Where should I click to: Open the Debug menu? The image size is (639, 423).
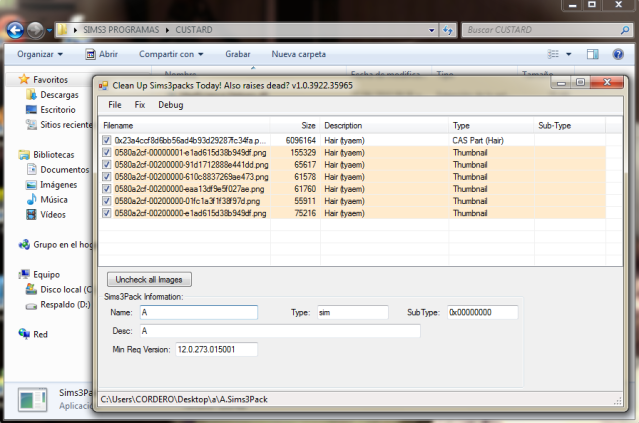coord(170,104)
